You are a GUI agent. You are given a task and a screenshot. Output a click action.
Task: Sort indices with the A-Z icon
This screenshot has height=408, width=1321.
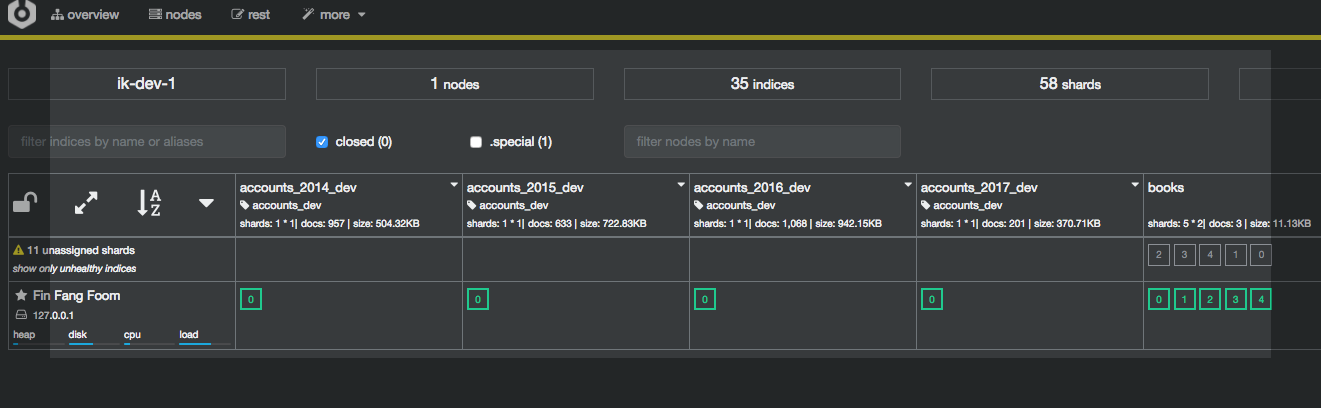(x=148, y=204)
